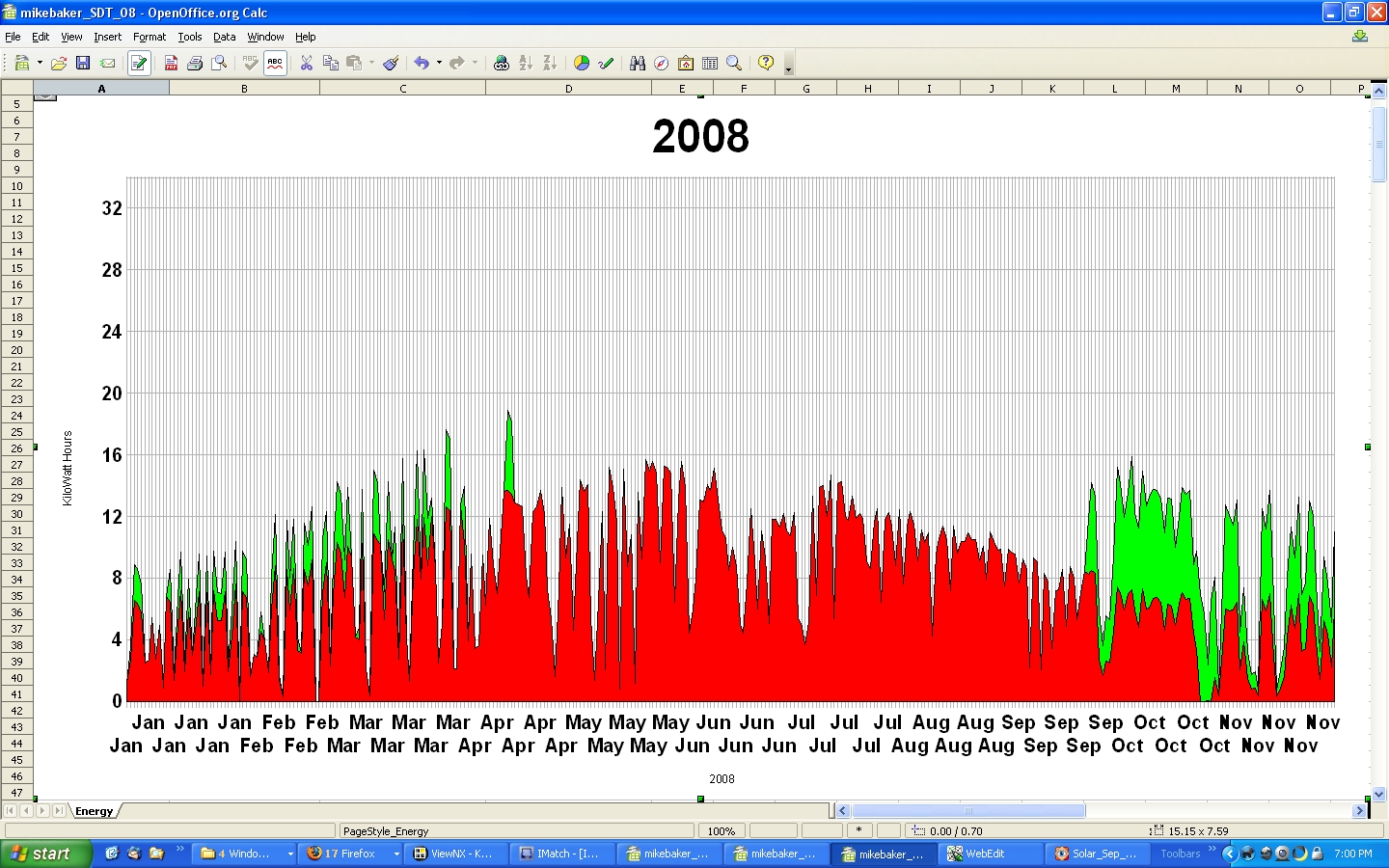Open the toolbar overflow options arrow
Image resolution: width=1389 pixels, height=868 pixels.
(x=788, y=69)
